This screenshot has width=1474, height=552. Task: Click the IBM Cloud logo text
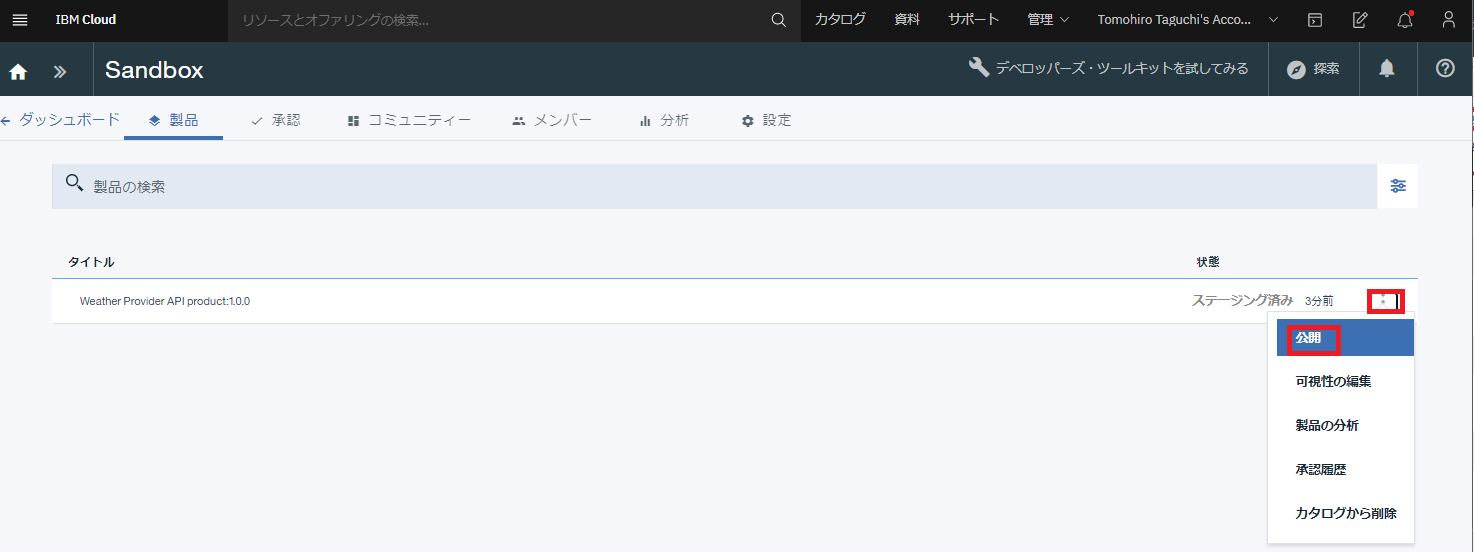(x=86, y=20)
